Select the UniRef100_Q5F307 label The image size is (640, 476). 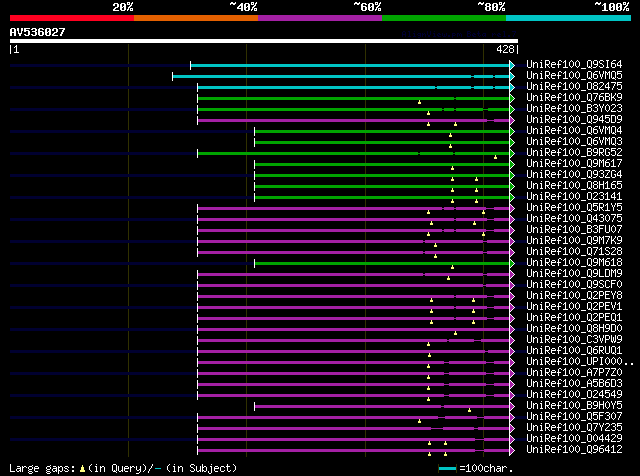[574, 417]
